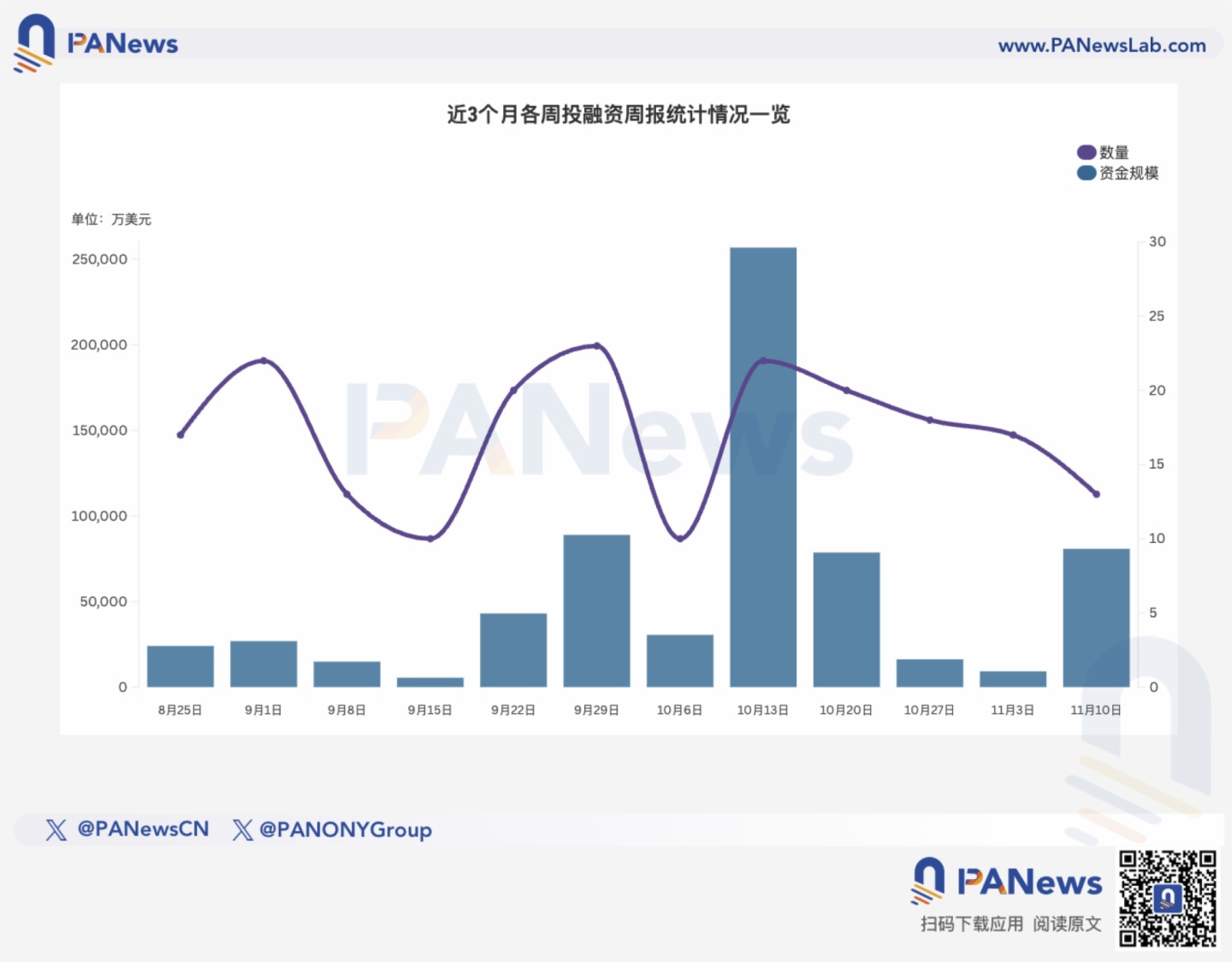
Task: Click the PANews logo icon at top-left
Action: 34,43
